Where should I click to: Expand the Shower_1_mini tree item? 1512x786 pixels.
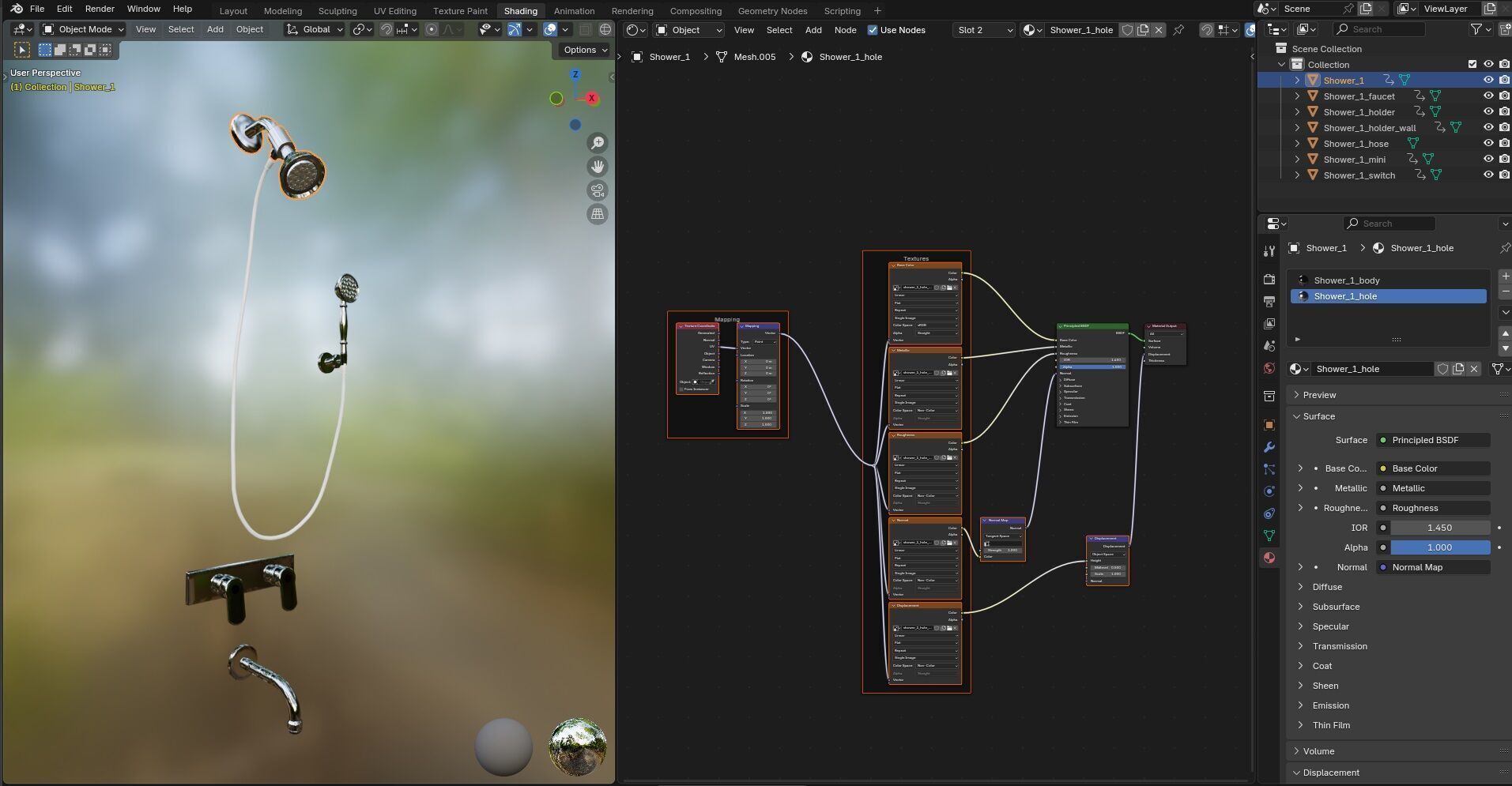click(1297, 159)
